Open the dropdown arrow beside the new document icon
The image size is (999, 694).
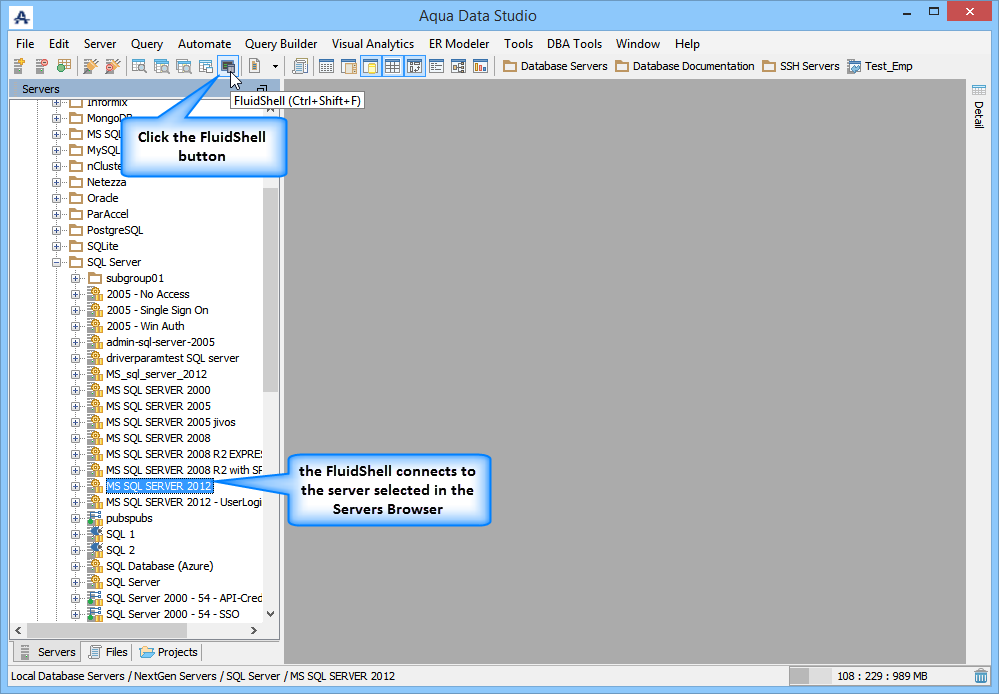[x=275, y=66]
